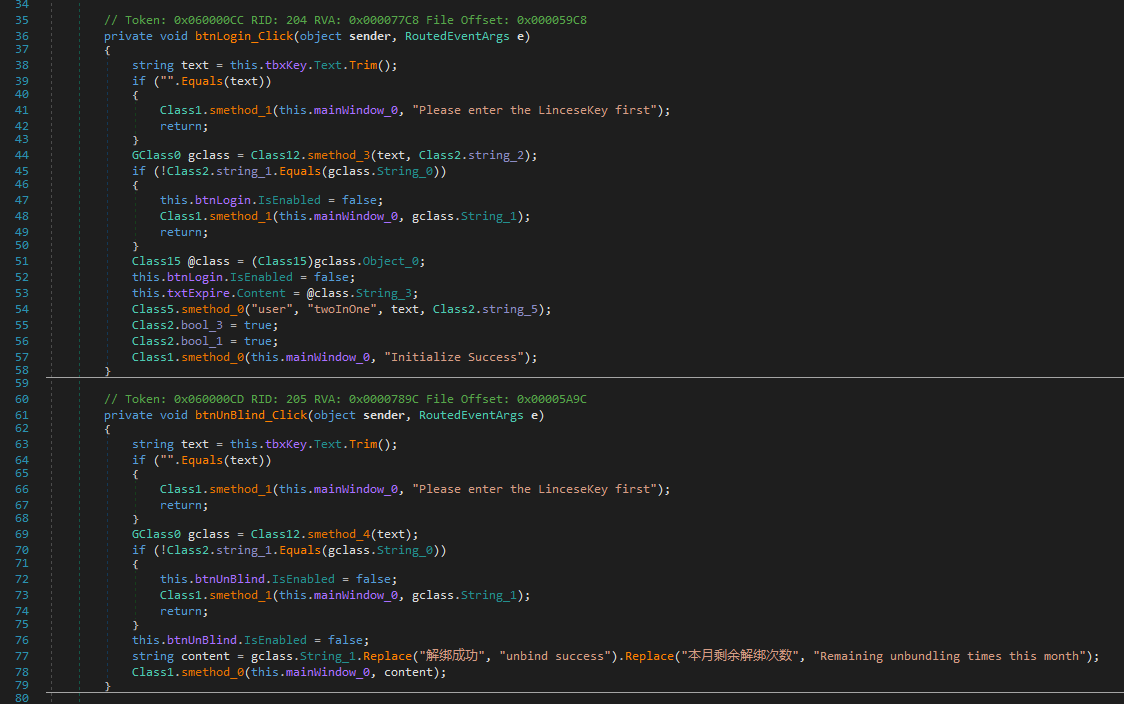This screenshot has width=1124, height=704.
Task: Click the String_3 property
Action: coord(384,293)
